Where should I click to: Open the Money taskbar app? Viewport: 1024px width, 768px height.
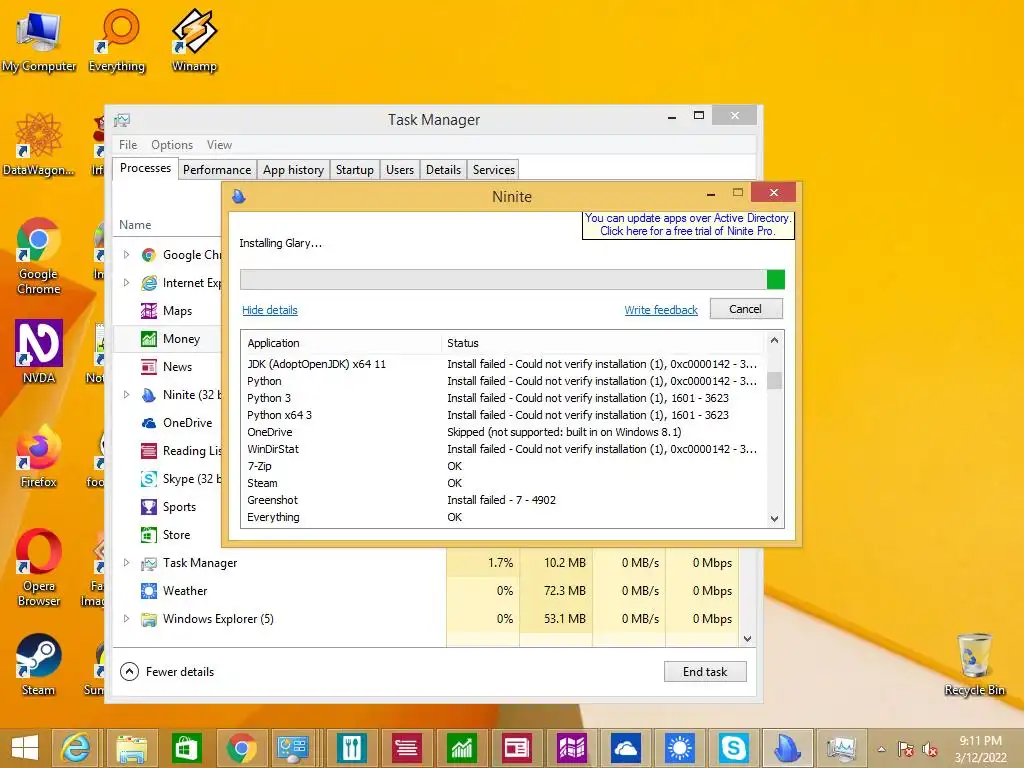tap(462, 748)
